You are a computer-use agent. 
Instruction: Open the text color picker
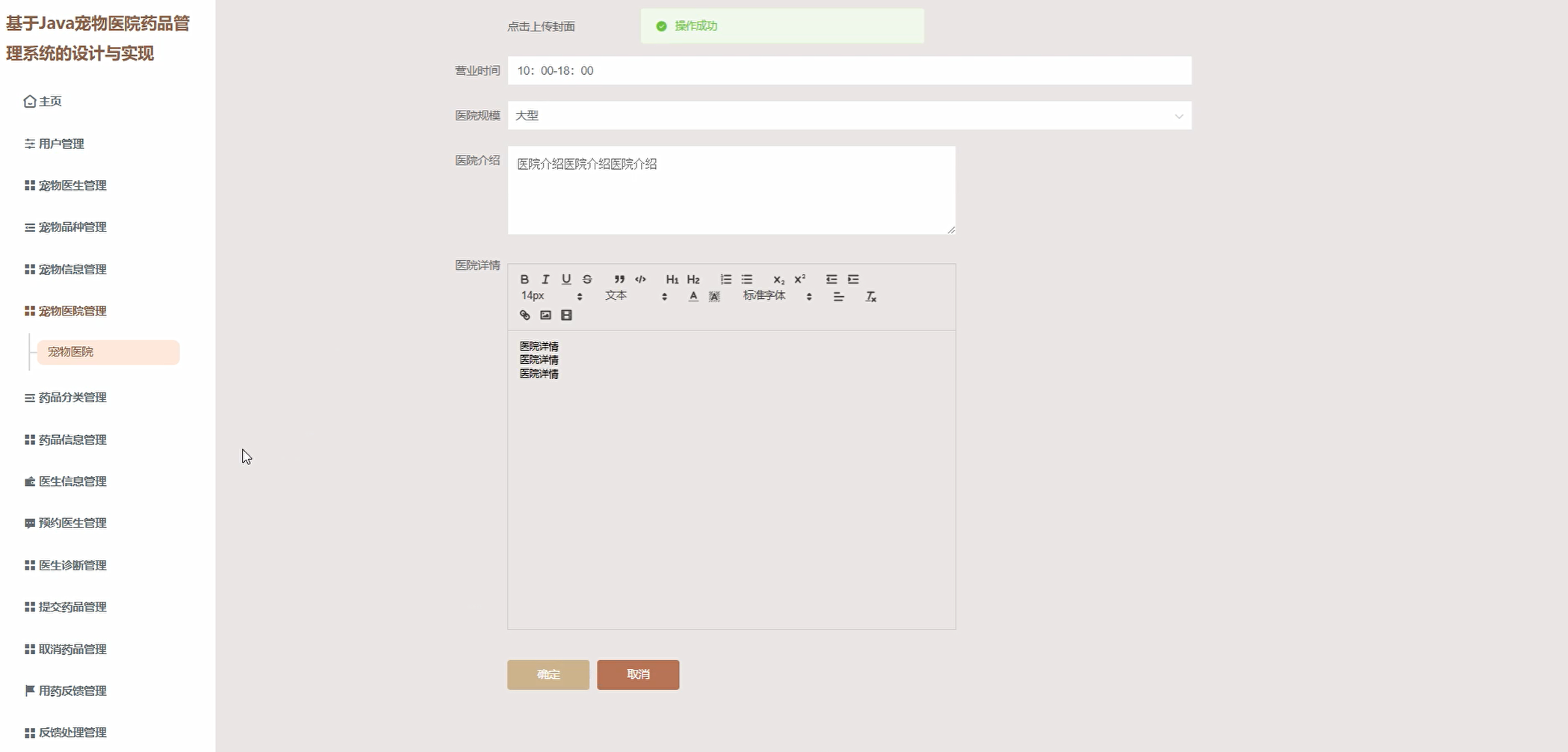[693, 297]
